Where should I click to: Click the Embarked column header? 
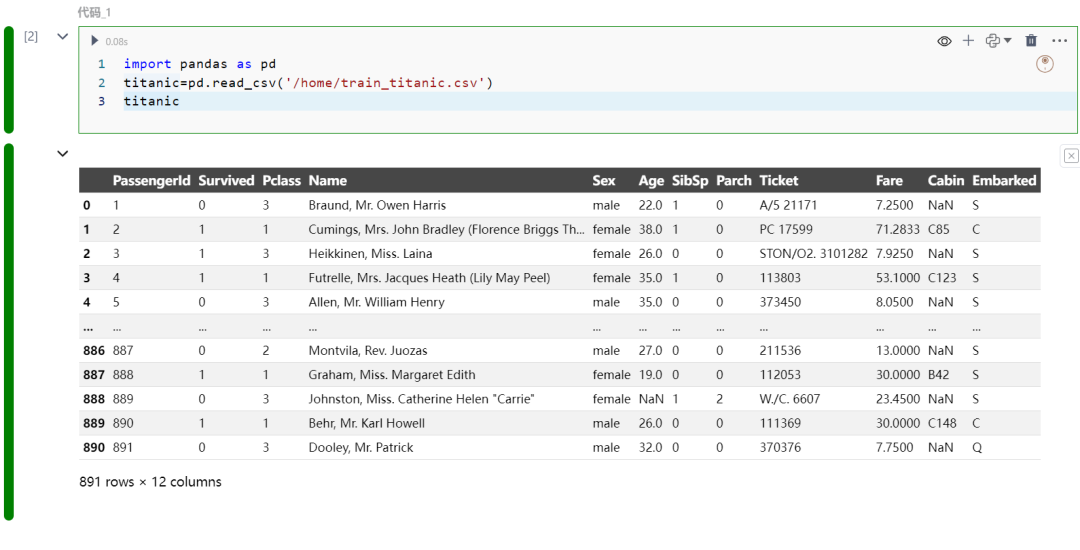(1004, 181)
